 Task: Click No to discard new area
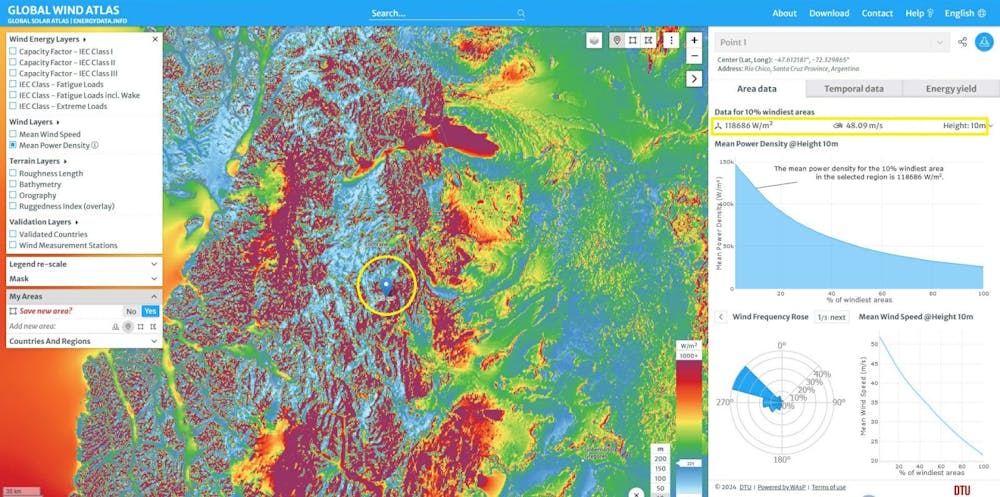click(x=131, y=311)
